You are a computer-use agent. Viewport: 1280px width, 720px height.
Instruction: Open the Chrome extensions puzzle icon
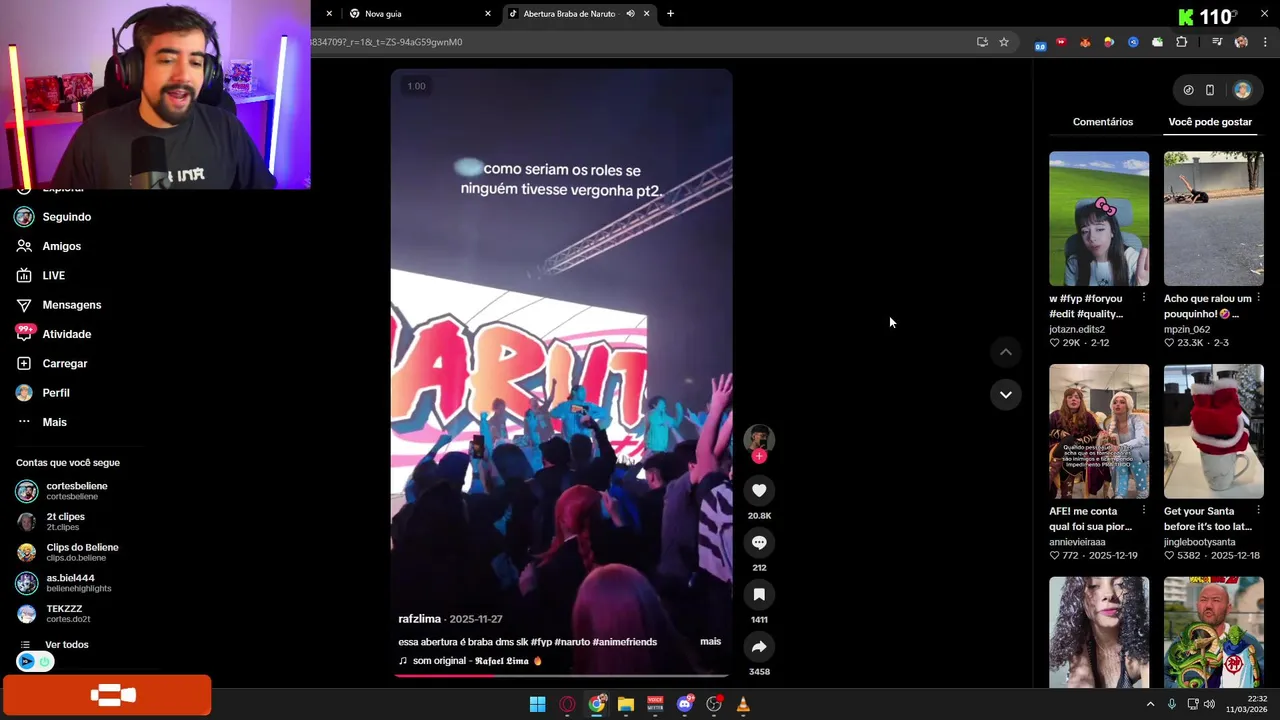click(x=1181, y=42)
